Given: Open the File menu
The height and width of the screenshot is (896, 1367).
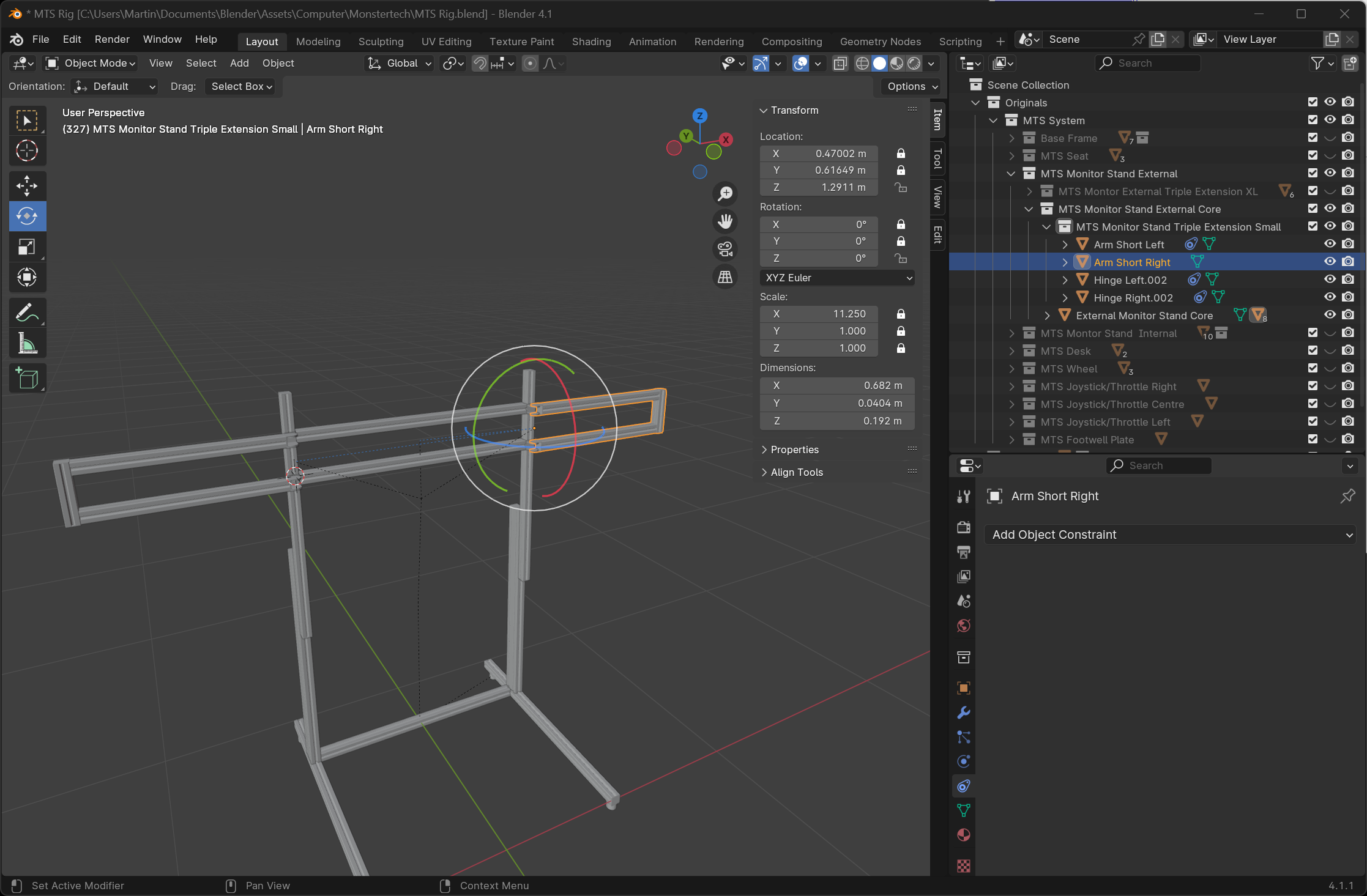Looking at the screenshot, I should [x=40, y=39].
